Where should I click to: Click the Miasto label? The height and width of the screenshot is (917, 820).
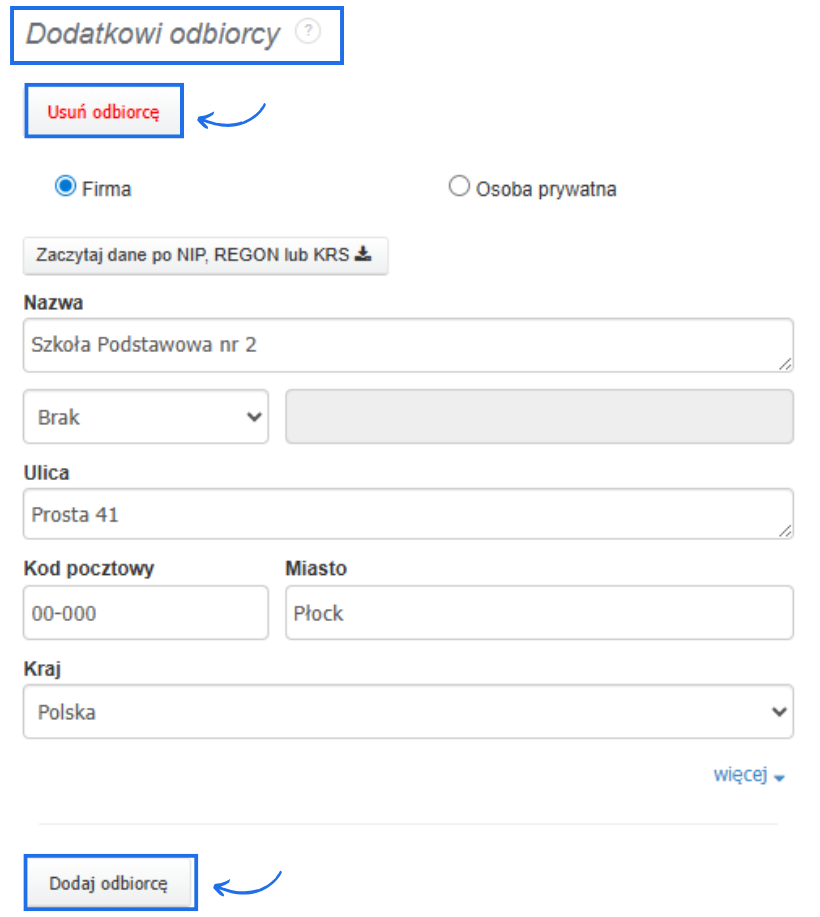[x=316, y=569]
